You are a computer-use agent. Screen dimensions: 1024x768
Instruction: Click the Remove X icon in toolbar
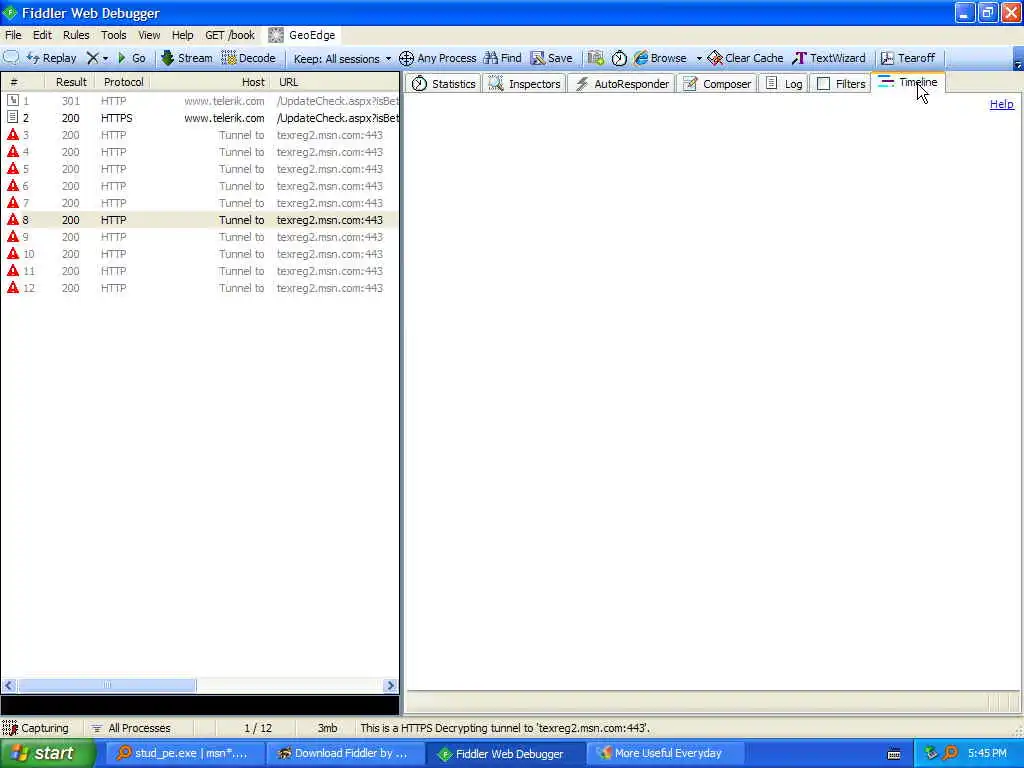pos(93,58)
